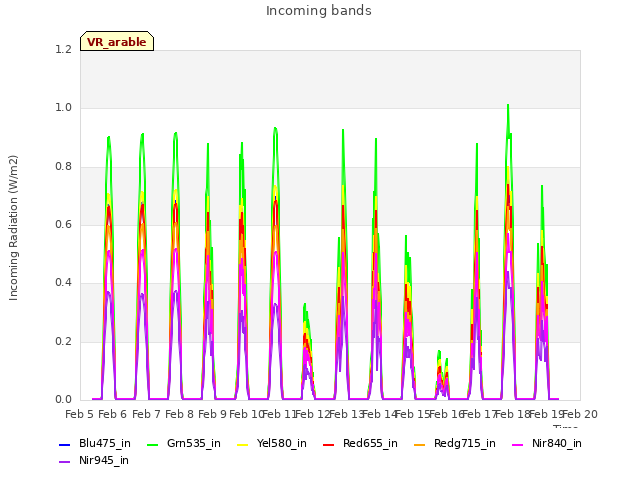Click the orange Redg715_in legend swatch
This screenshot has height=480, width=640.
(420, 444)
